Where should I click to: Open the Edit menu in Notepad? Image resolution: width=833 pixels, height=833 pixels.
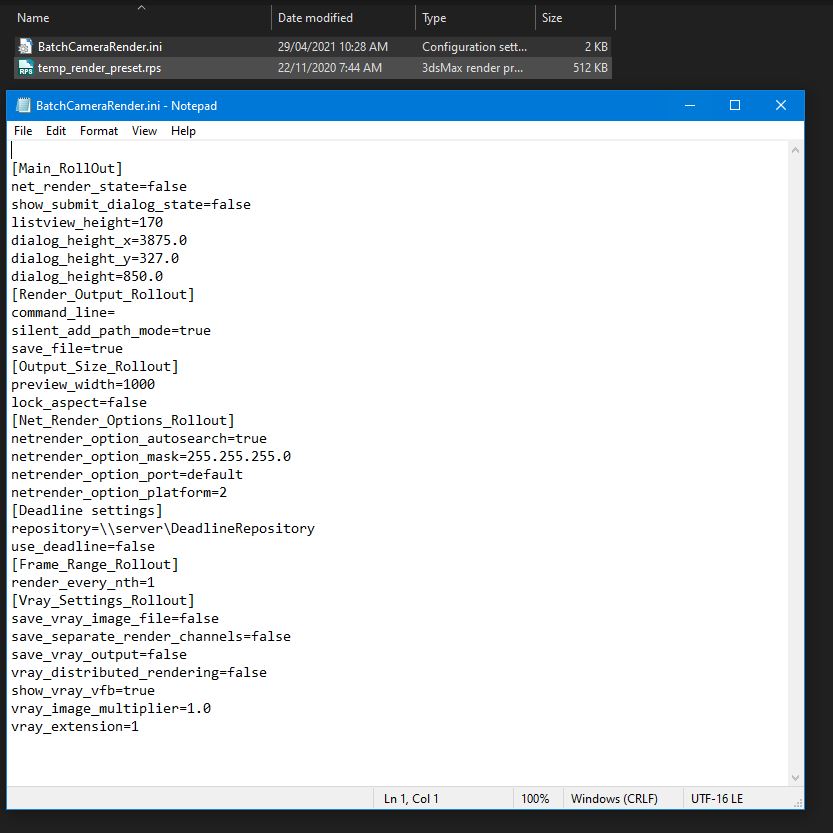[x=56, y=131]
